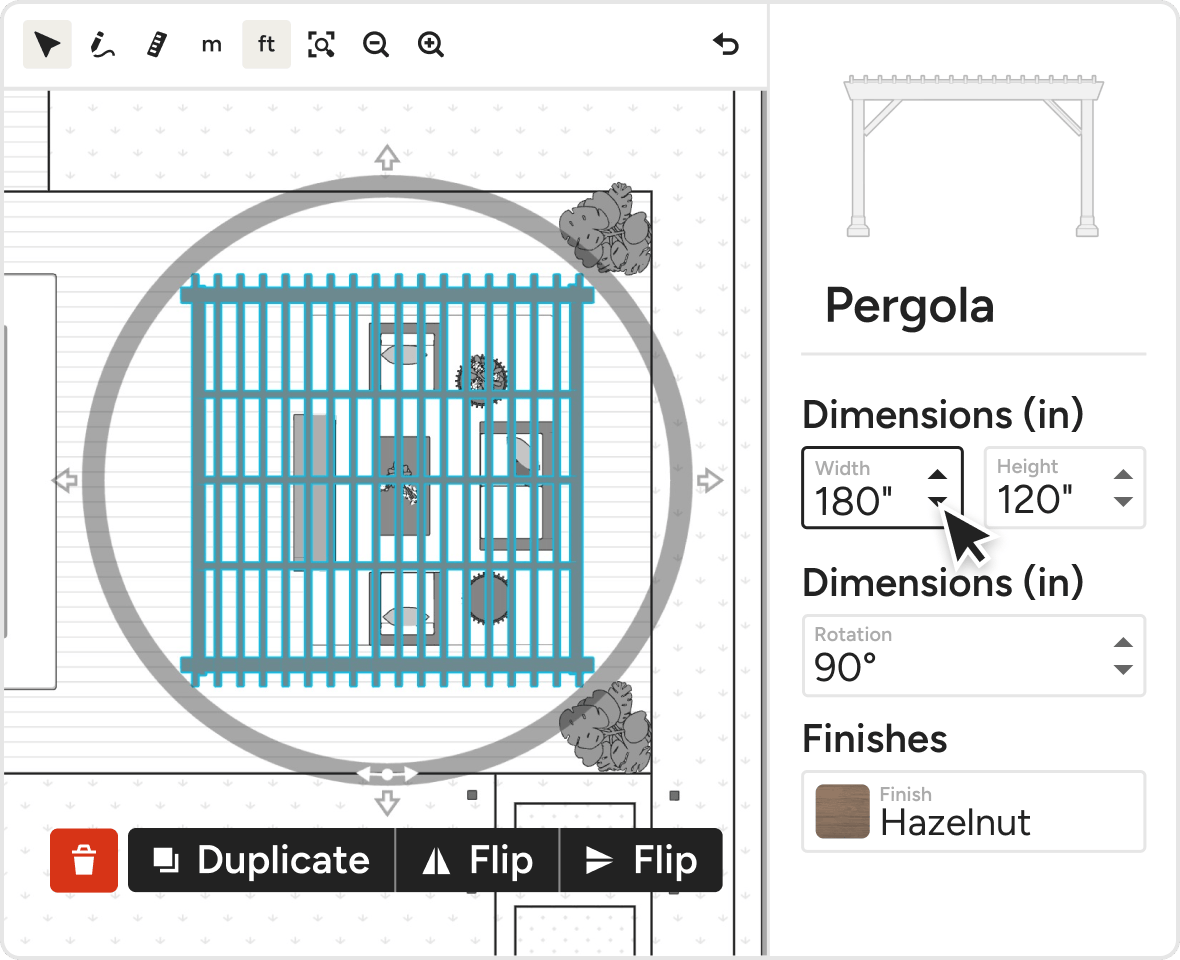The height and width of the screenshot is (960, 1180).
Task: Choose the ruler measure tool
Action: [155, 45]
